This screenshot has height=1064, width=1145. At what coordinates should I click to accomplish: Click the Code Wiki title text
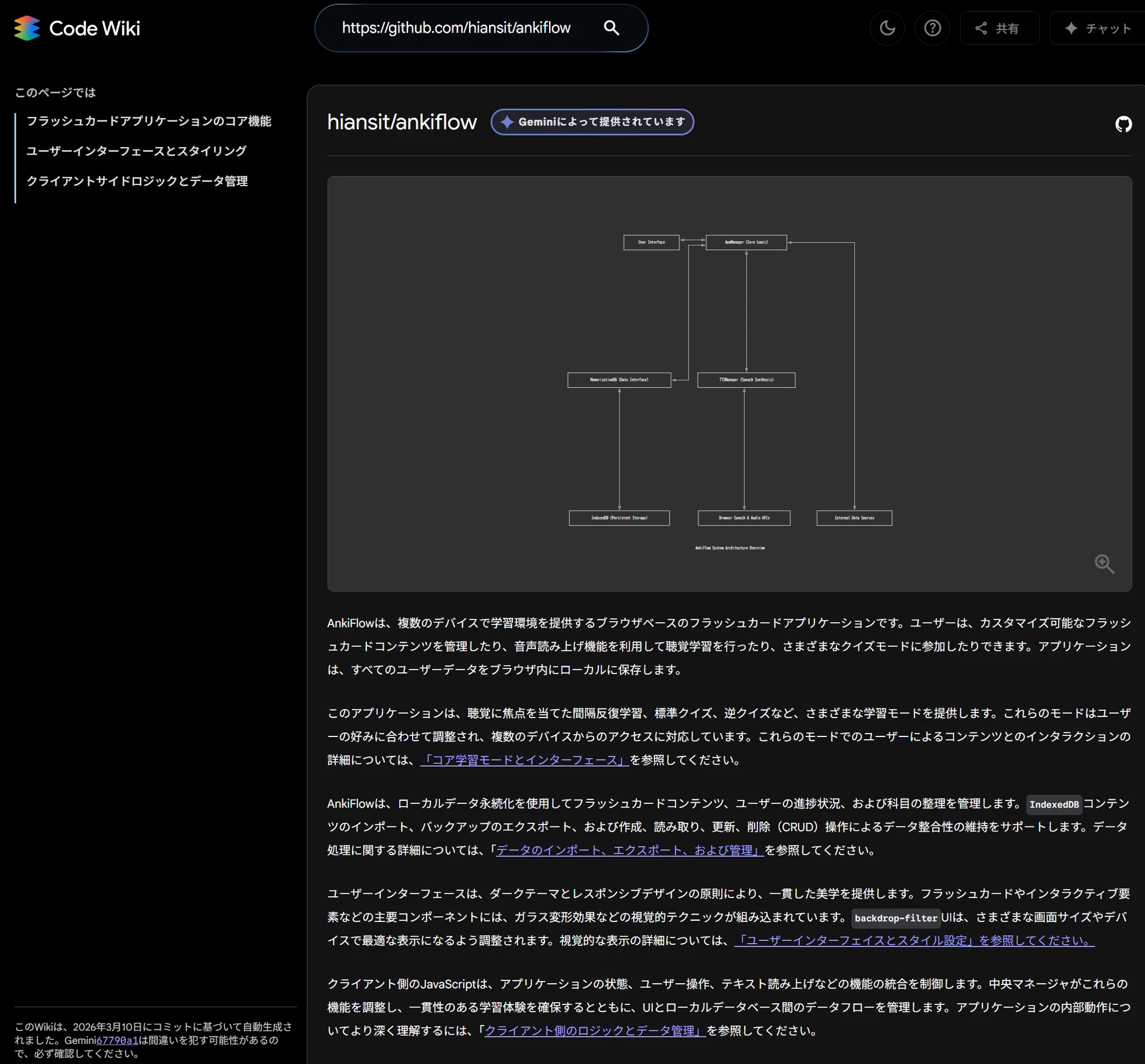(94, 28)
